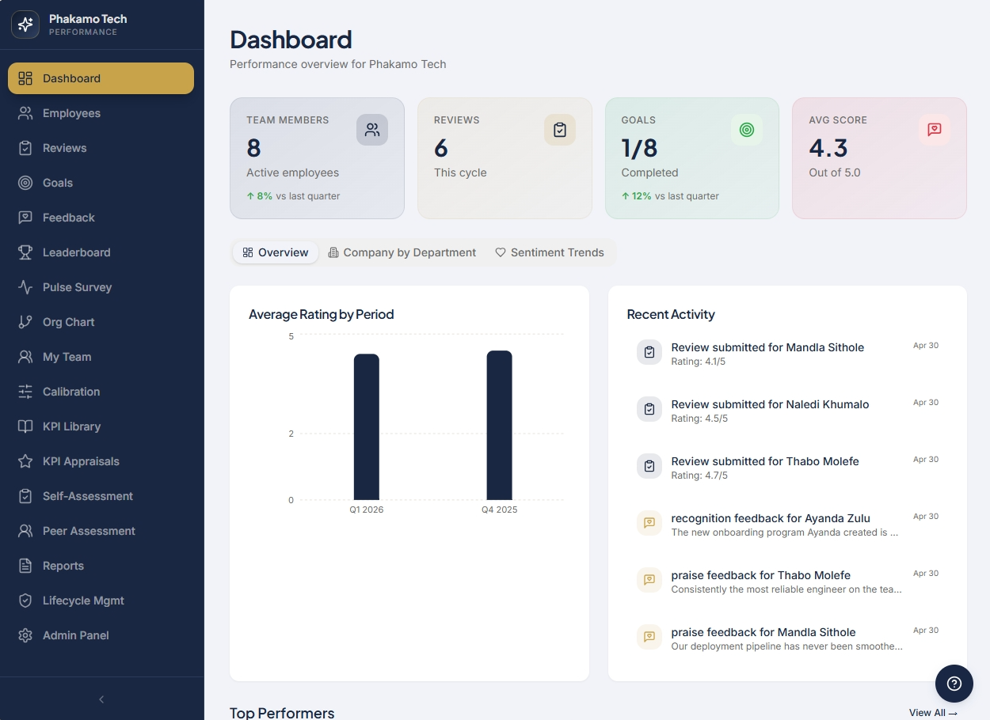Click 'Rating: 4.7/5' under Thabo Molefe
Screen dimensions: 990x720
pos(699,476)
